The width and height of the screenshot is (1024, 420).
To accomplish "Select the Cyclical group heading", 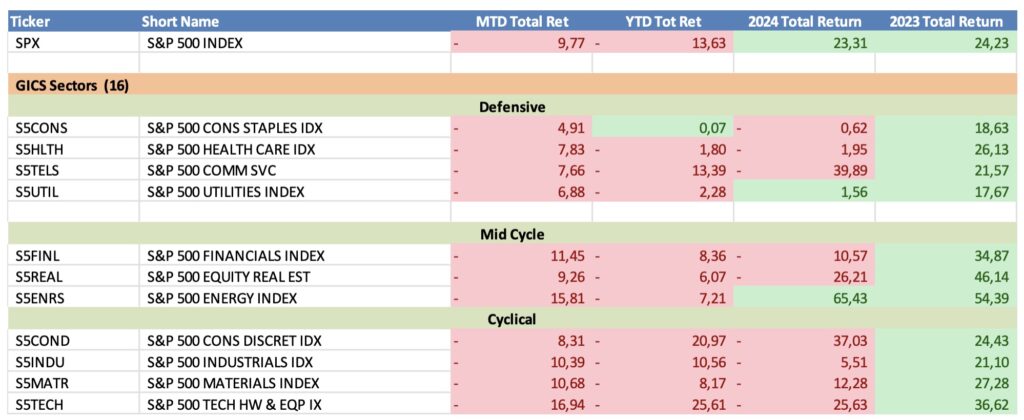I will tap(512, 319).
